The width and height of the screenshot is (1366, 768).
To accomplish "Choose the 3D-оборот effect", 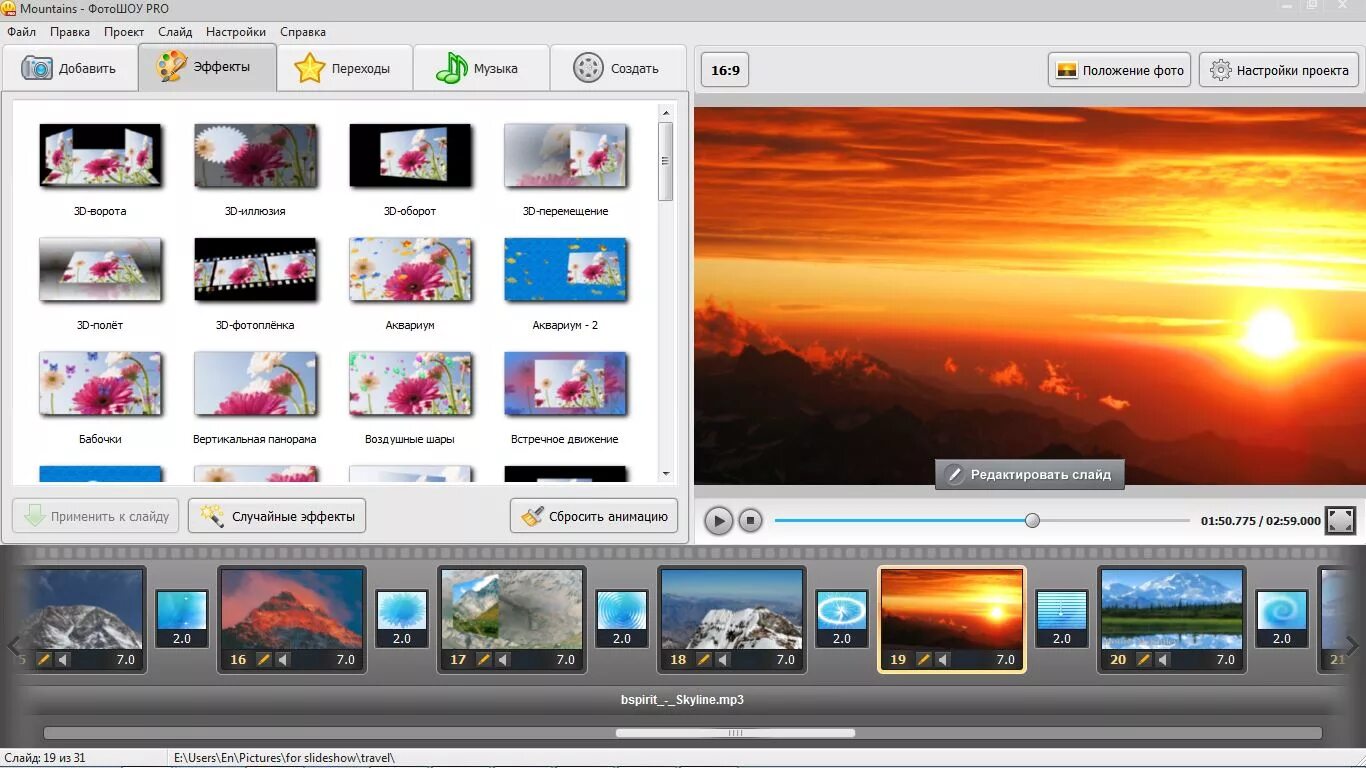I will tap(410, 156).
